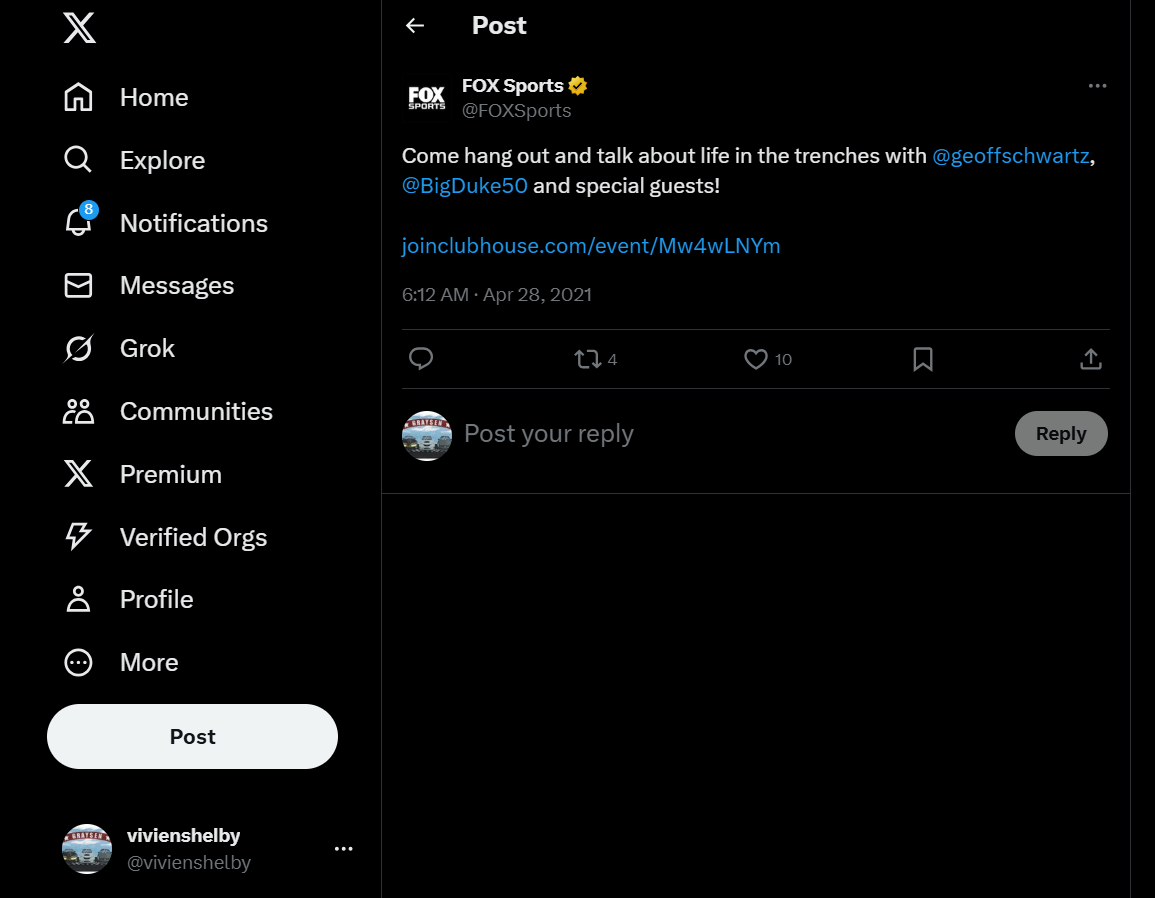Open the FOX Sports profile avatar
The height and width of the screenshot is (898, 1155).
427,98
